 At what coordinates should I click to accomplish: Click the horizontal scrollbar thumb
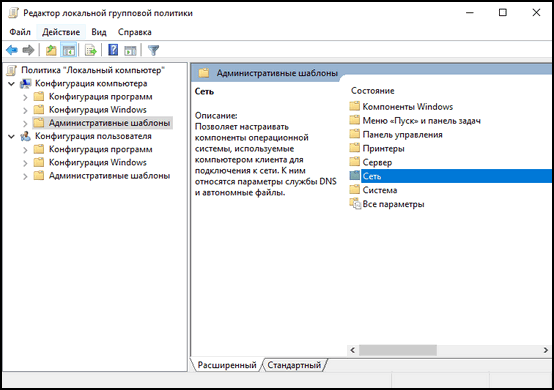click(x=398, y=350)
